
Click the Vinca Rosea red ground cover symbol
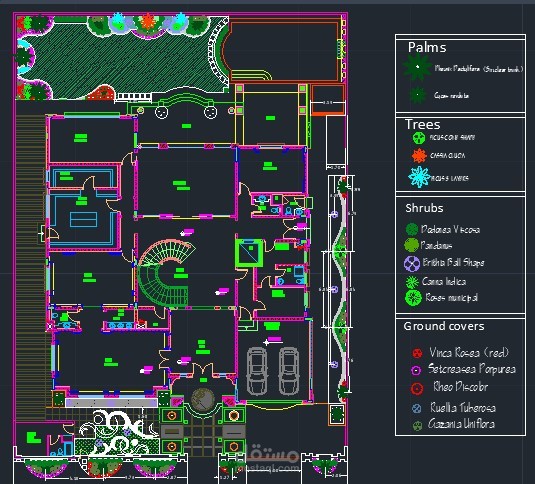[417, 353]
